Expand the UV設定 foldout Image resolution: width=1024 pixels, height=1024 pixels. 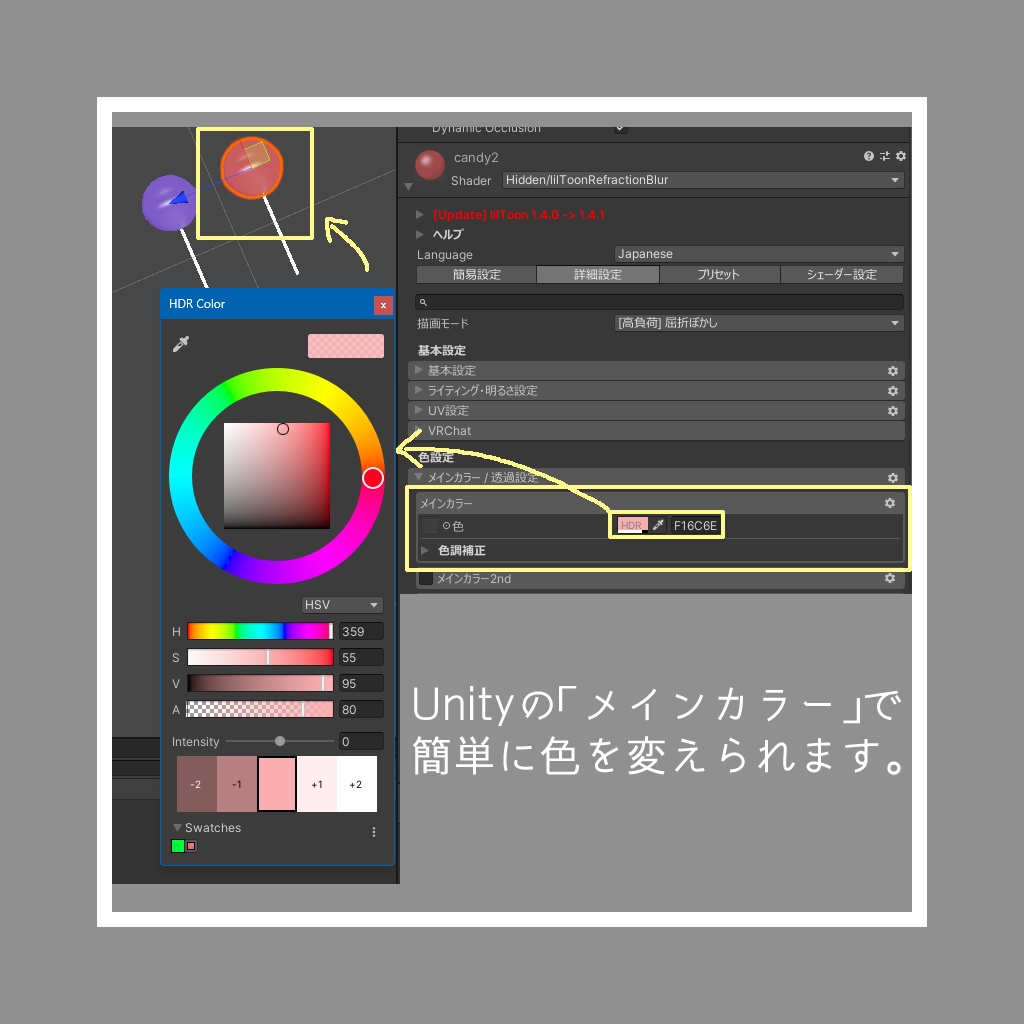point(419,410)
